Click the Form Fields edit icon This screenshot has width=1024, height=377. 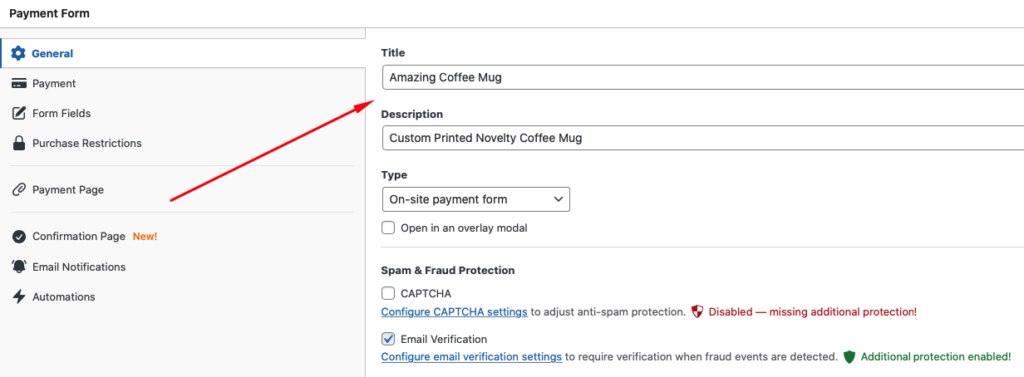click(x=19, y=113)
